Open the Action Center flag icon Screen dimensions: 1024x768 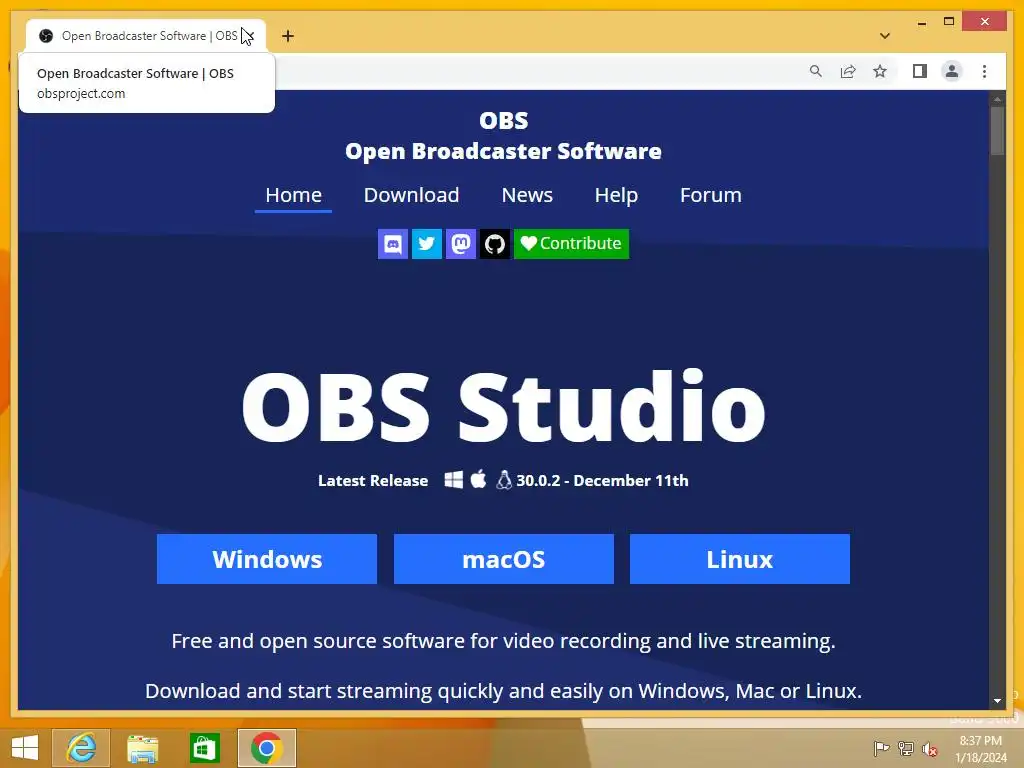(881, 749)
